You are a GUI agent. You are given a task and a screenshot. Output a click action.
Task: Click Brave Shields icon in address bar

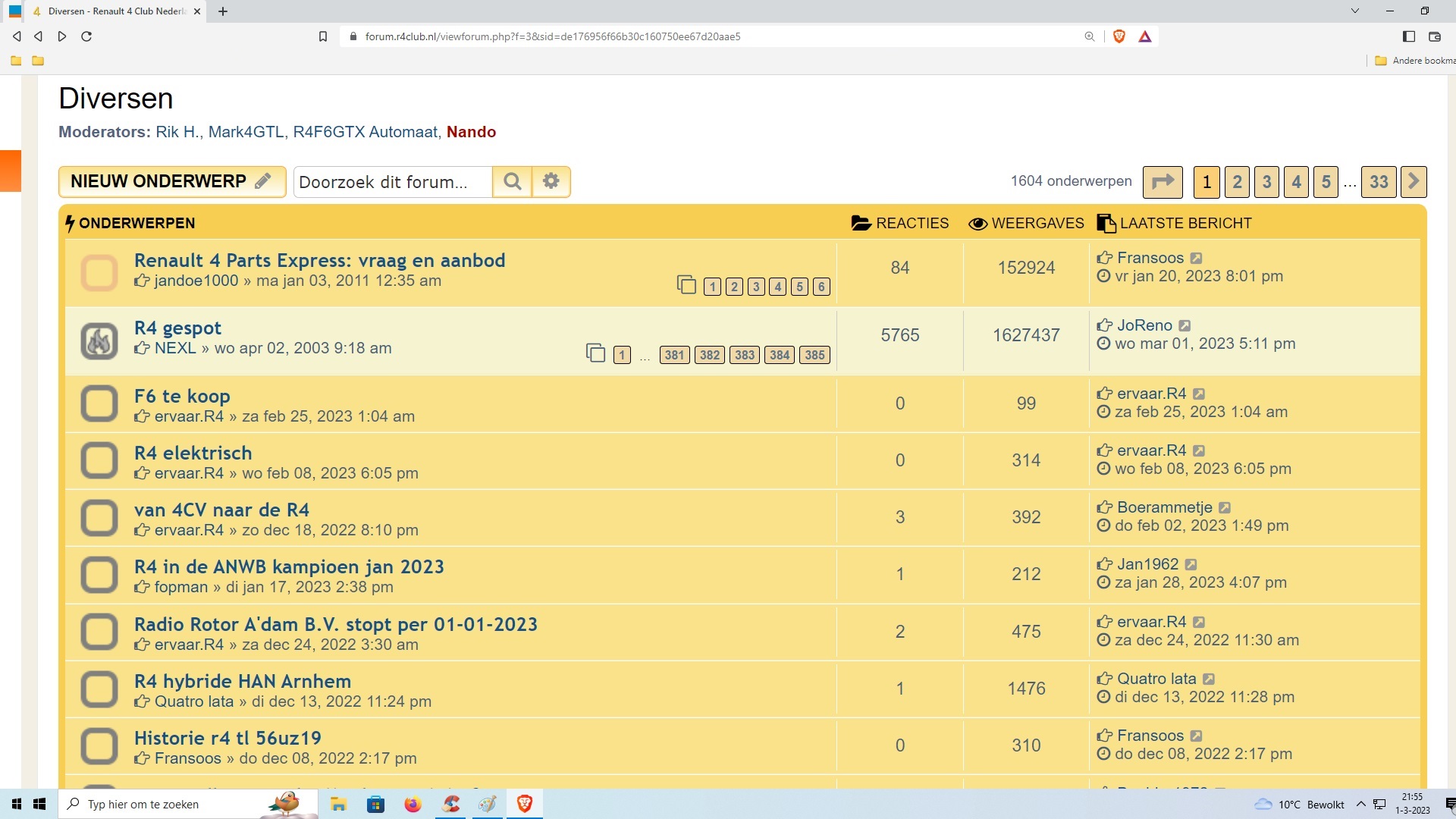coord(1119,36)
